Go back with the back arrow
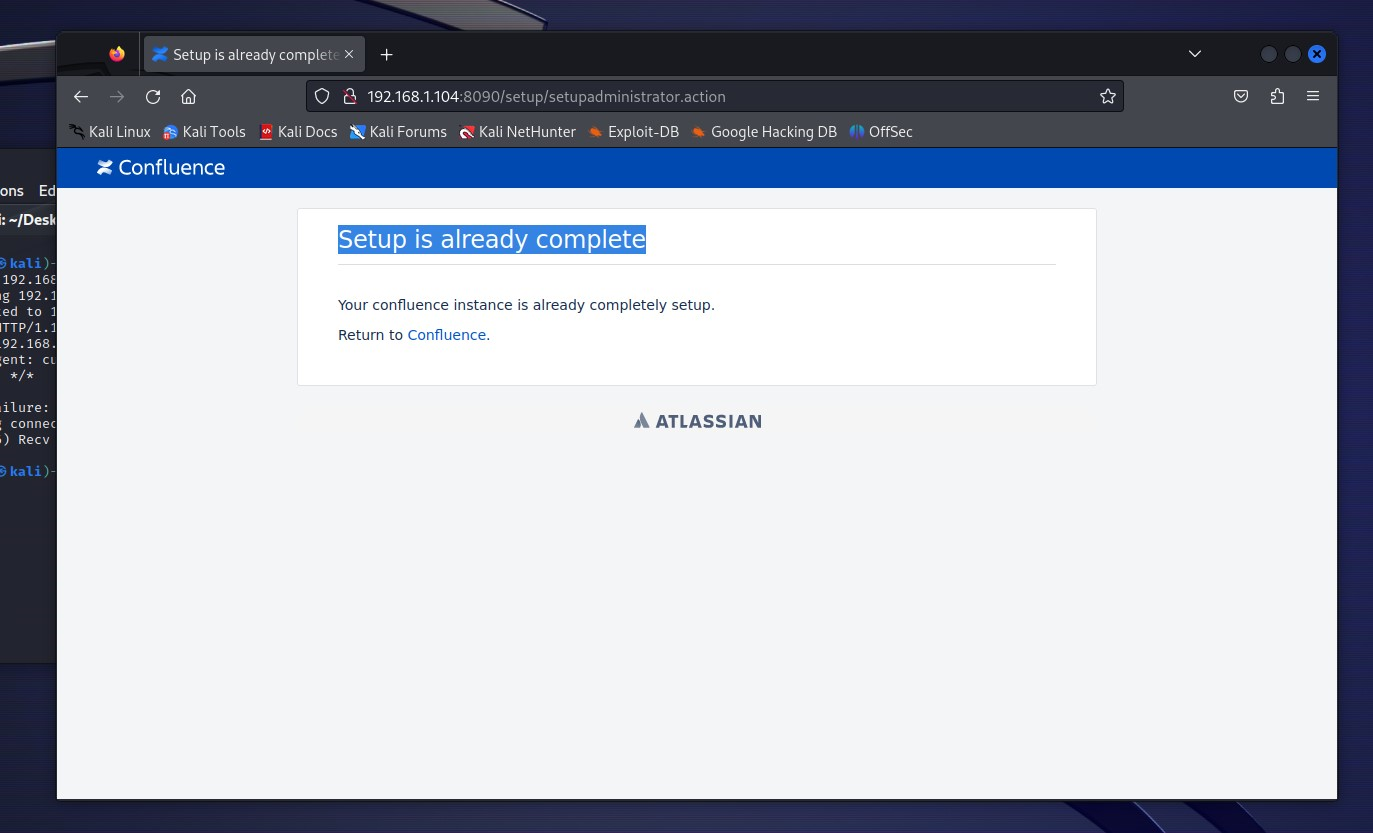The width and height of the screenshot is (1373, 833). tap(81, 96)
